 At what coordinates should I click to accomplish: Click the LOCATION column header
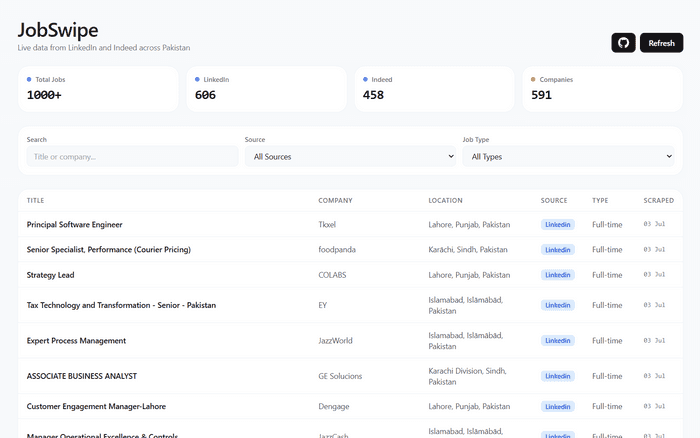(x=446, y=200)
